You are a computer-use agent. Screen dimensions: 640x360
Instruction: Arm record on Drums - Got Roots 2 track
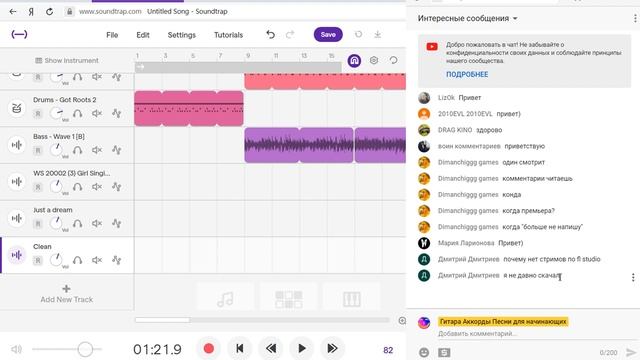pyautogui.click(x=38, y=113)
